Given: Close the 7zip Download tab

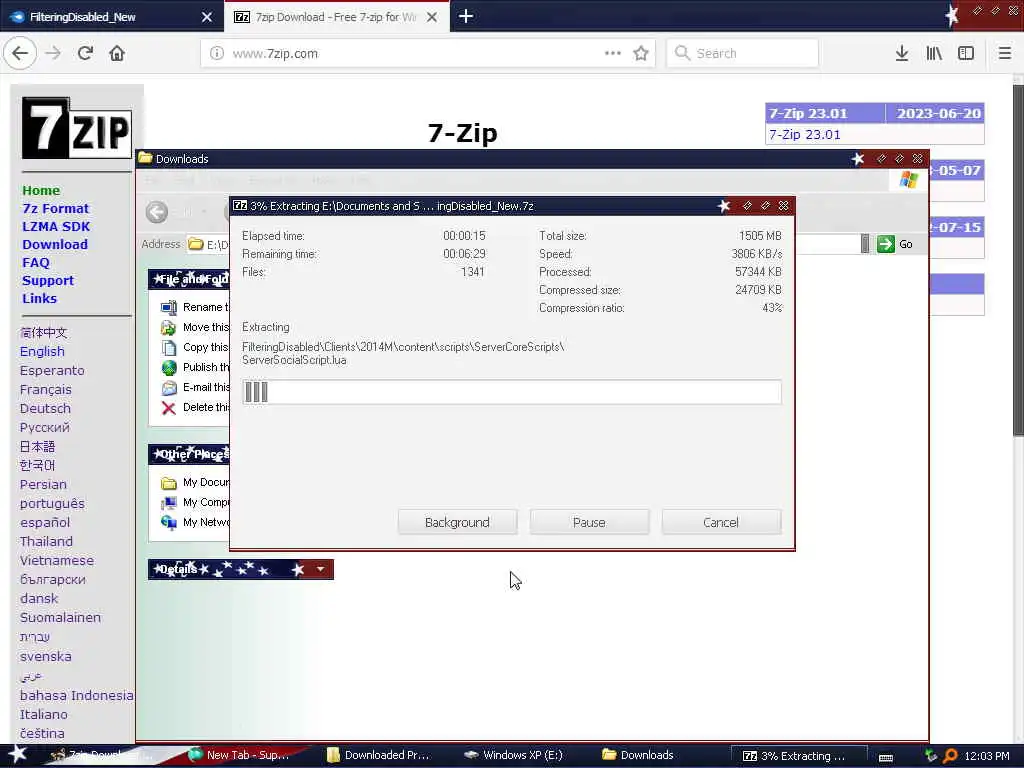Looking at the screenshot, I should [x=432, y=17].
